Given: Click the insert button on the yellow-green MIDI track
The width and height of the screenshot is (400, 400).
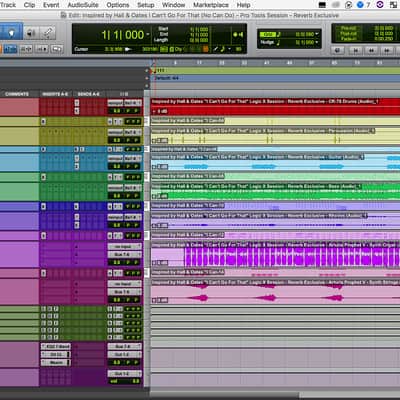Looking at the screenshot, I should (x=43, y=121).
